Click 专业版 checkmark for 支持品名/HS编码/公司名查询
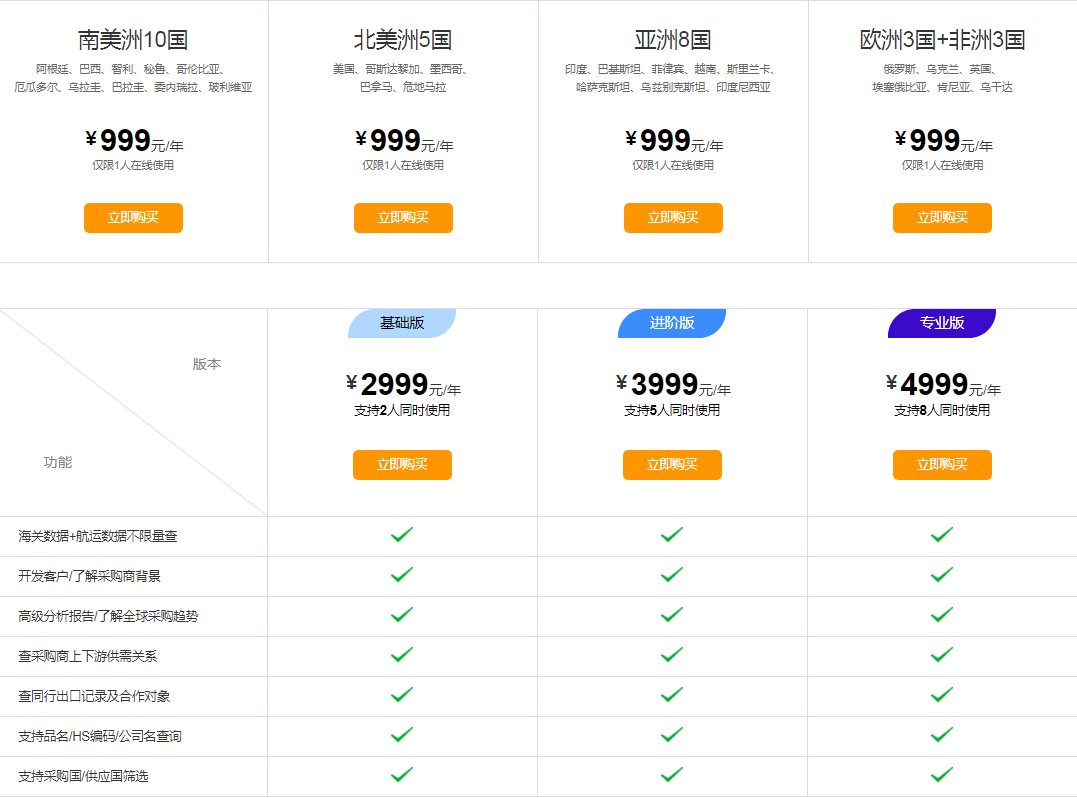Image resolution: width=1077 pixels, height=798 pixels. [942, 734]
